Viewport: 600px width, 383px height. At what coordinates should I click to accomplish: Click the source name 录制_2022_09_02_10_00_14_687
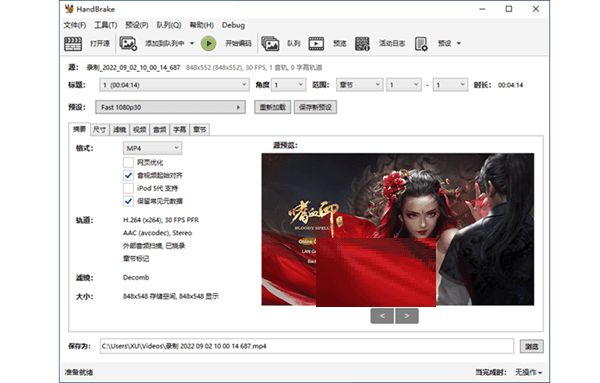pyautogui.click(x=133, y=67)
